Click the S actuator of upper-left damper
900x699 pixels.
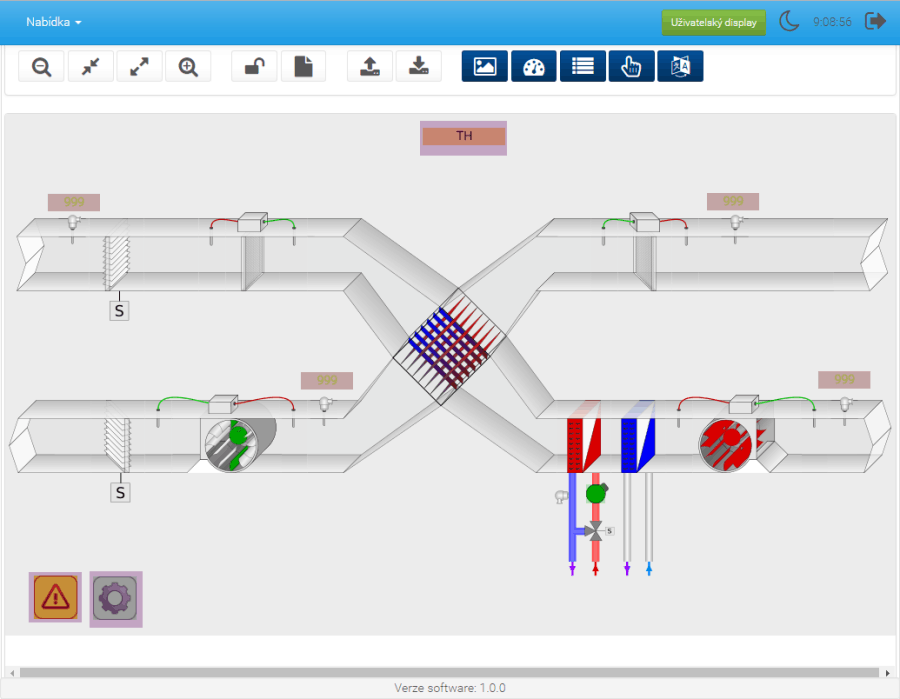tap(119, 310)
